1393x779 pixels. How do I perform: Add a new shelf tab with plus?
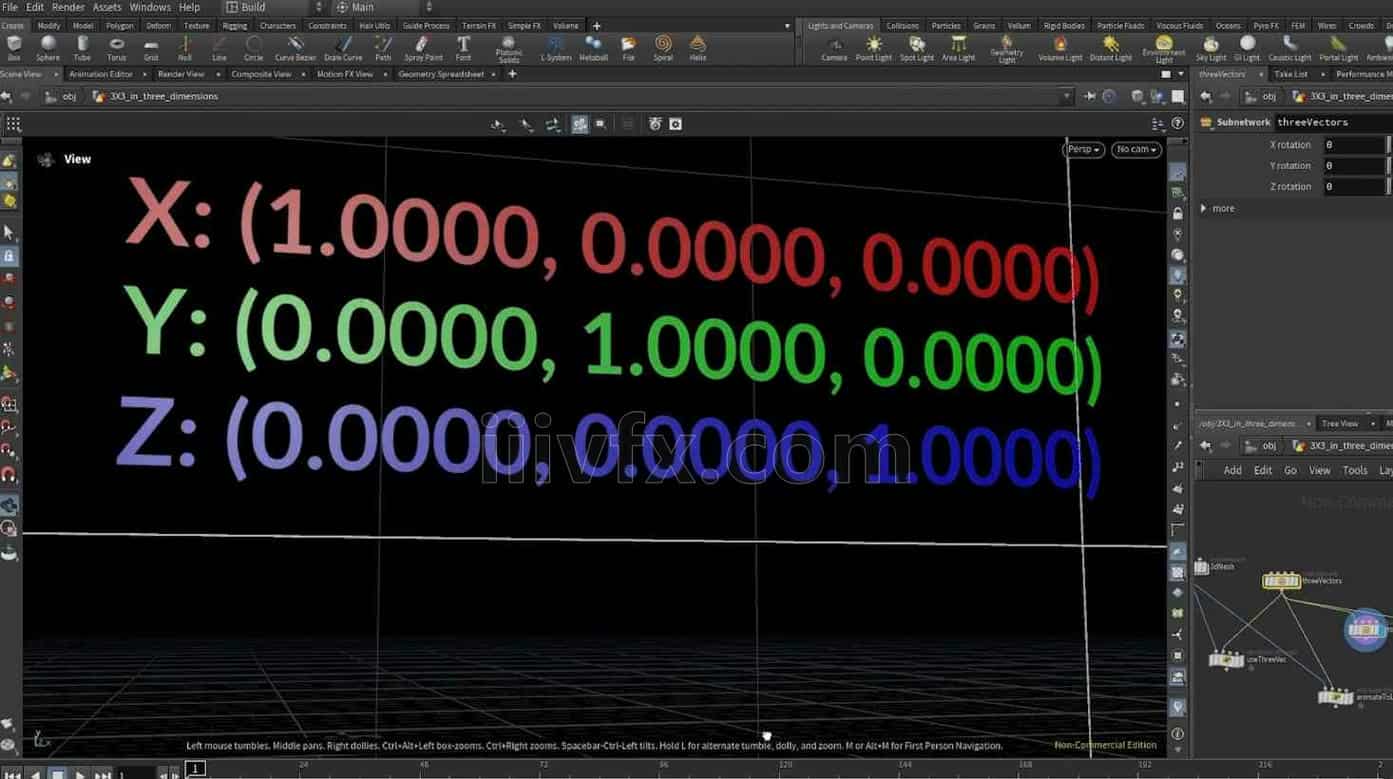(x=597, y=26)
